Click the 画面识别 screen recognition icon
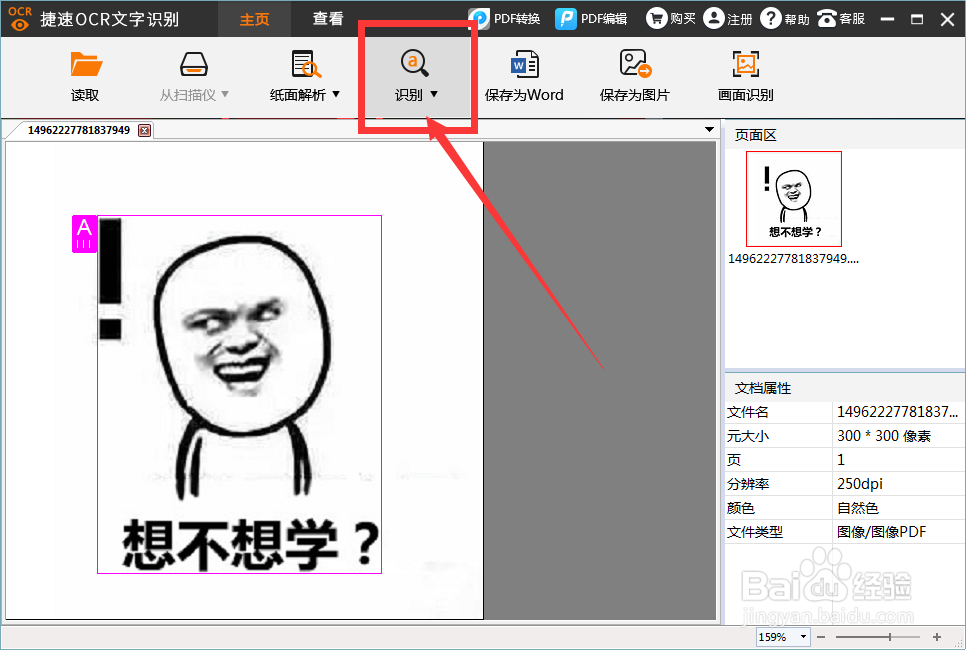The height and width of the screenshot is (650, 966). 745,64
